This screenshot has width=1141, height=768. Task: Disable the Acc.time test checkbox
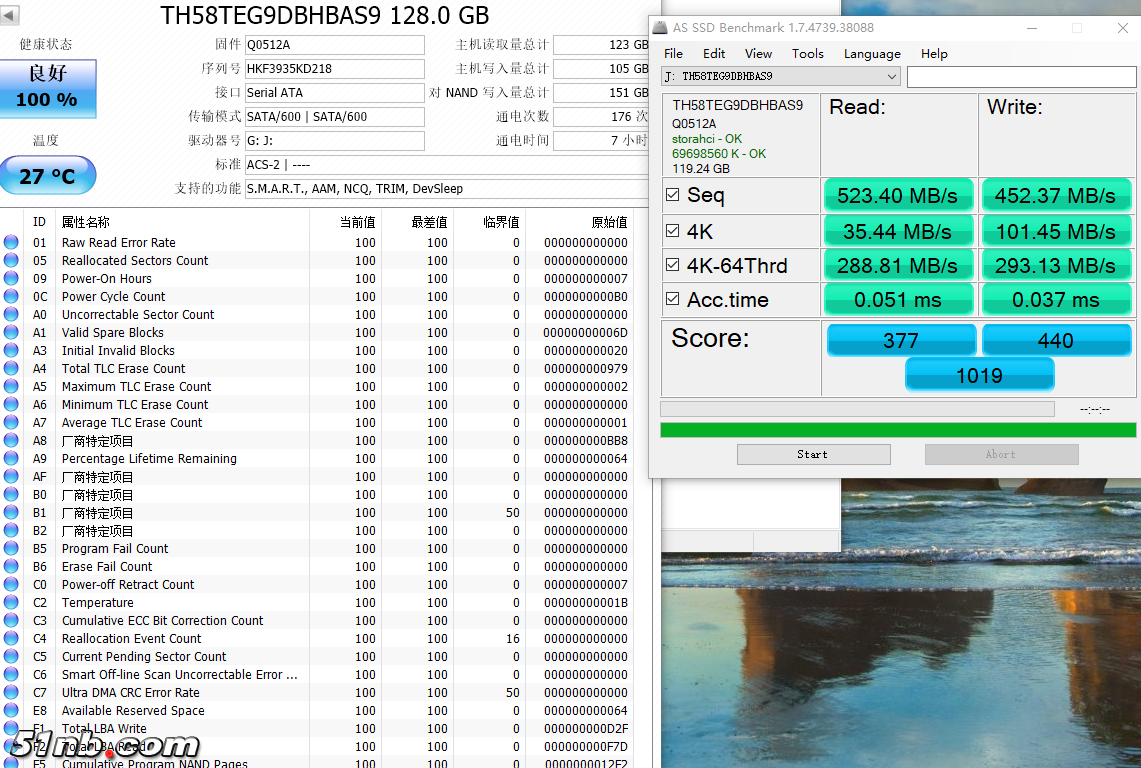tap(673, 299)
